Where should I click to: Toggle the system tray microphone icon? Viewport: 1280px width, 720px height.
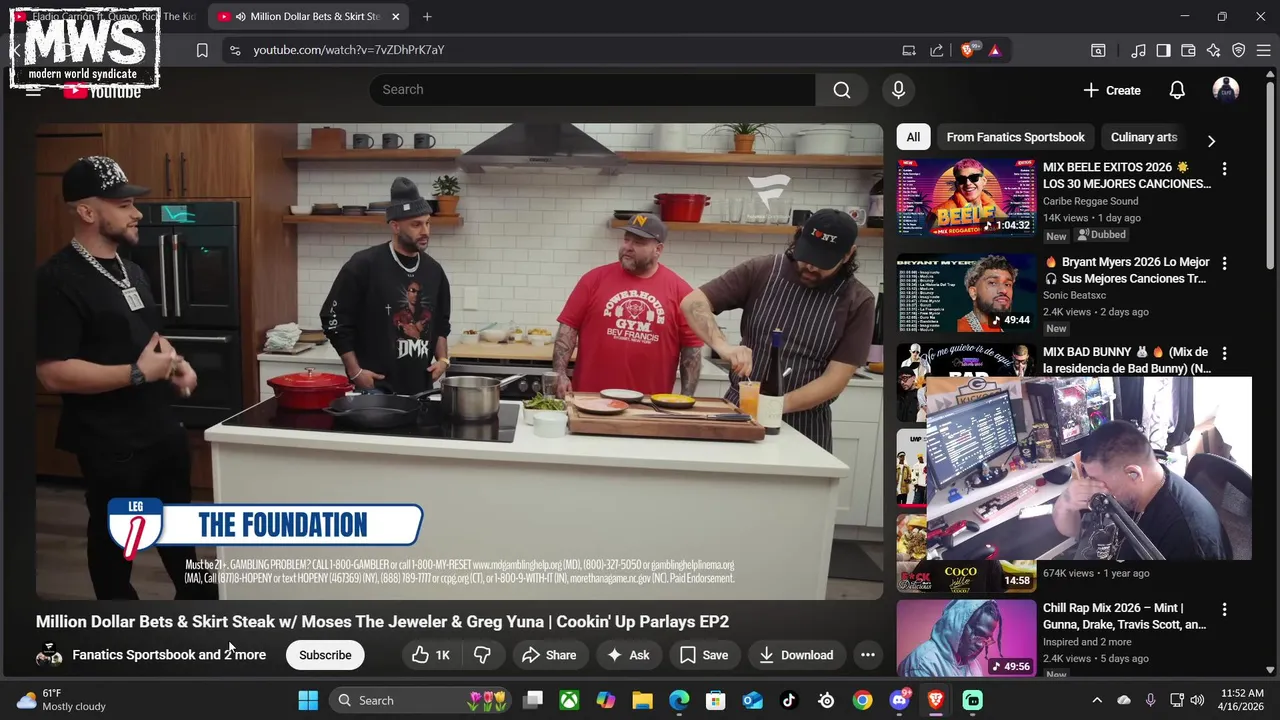(1150, 700)
